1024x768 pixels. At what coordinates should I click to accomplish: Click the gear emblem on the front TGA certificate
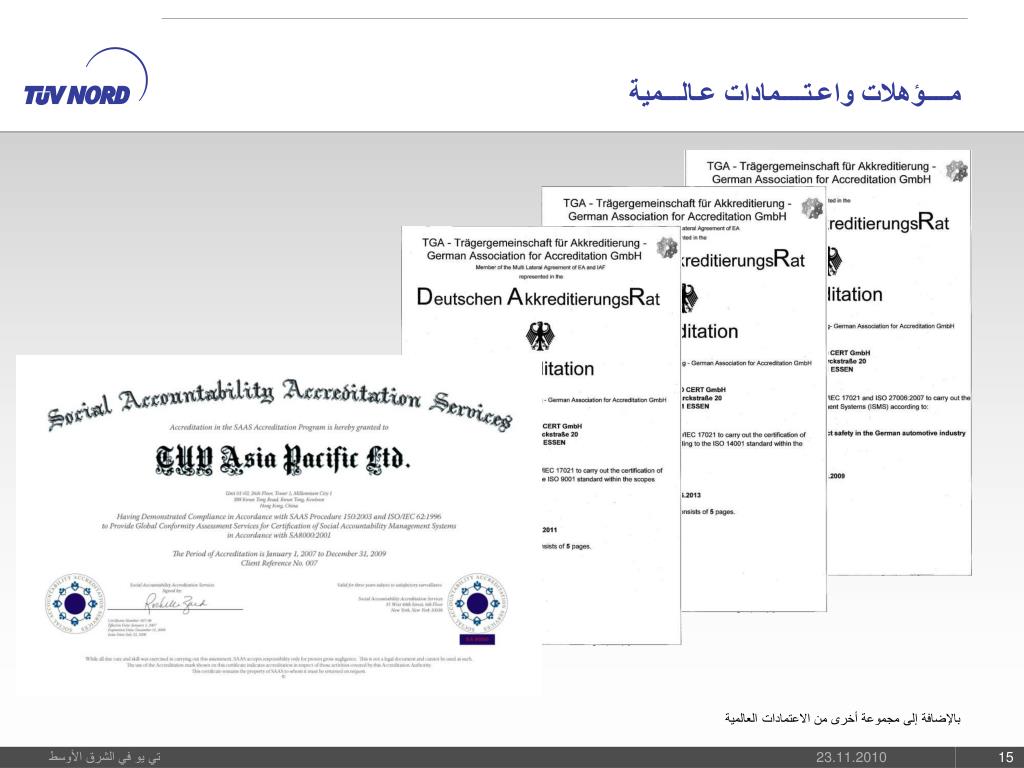coord(667,247)
